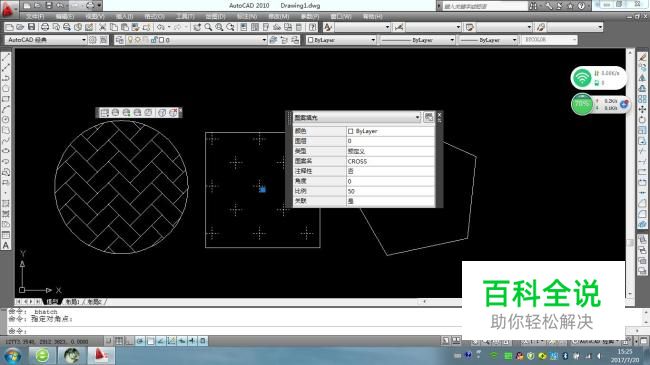Click the AutoCAD icon in the Windows taskbar
Screen dimensions: 650x365
pyautogui.click(x=101, y=355)
